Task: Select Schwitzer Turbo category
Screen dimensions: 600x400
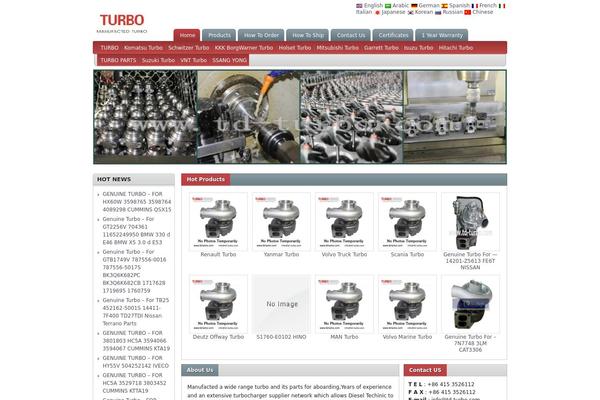Action: tap(189, 48)
